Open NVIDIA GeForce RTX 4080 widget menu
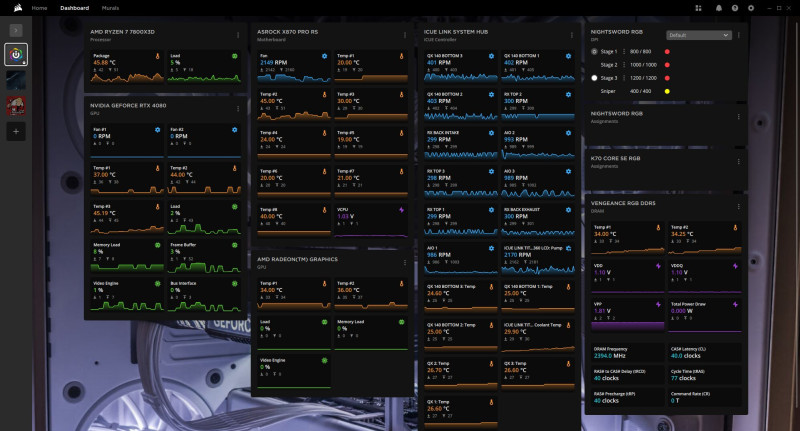800x431 pixels. [x=238, y=109]
